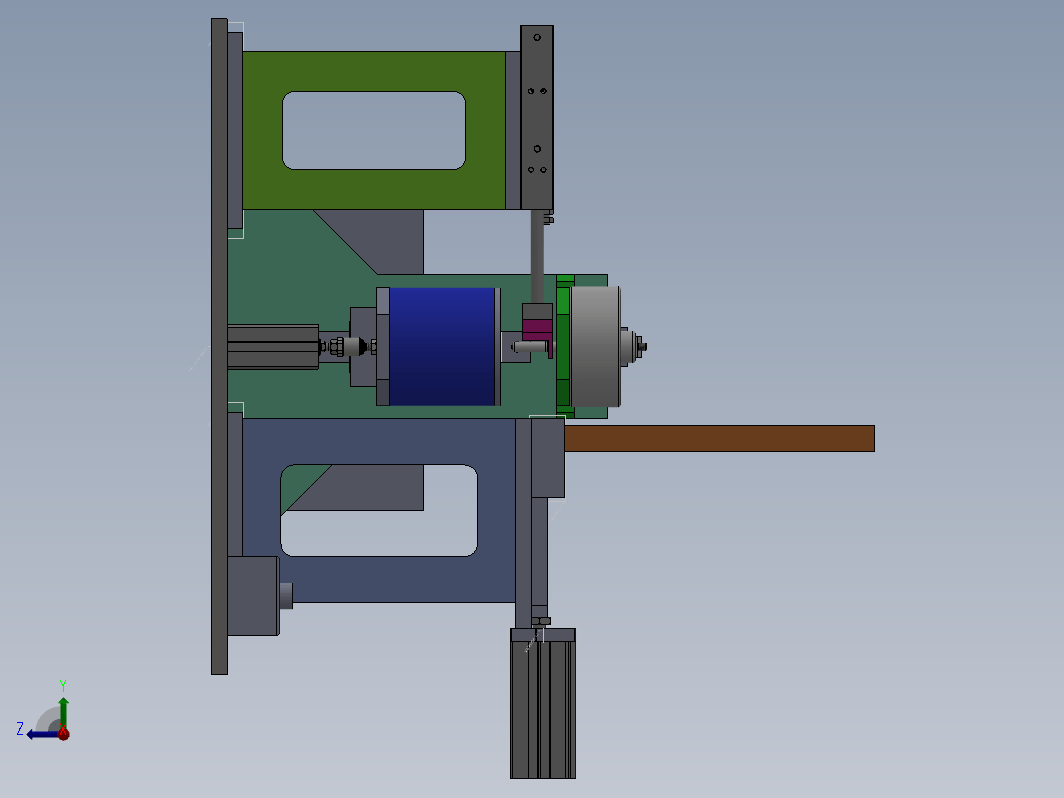Viewport: 1064px width, 798px height.
Task: Select the thin vertical rod below dark rail
Action: coord(537,256)
